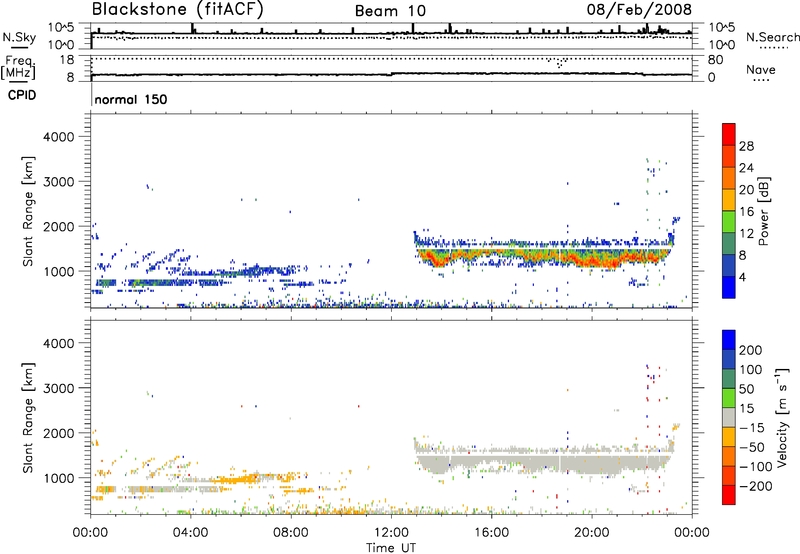Click the orange velocity scatter near 06:00
This screenshot has height=554, width=800.
[240, 479]
